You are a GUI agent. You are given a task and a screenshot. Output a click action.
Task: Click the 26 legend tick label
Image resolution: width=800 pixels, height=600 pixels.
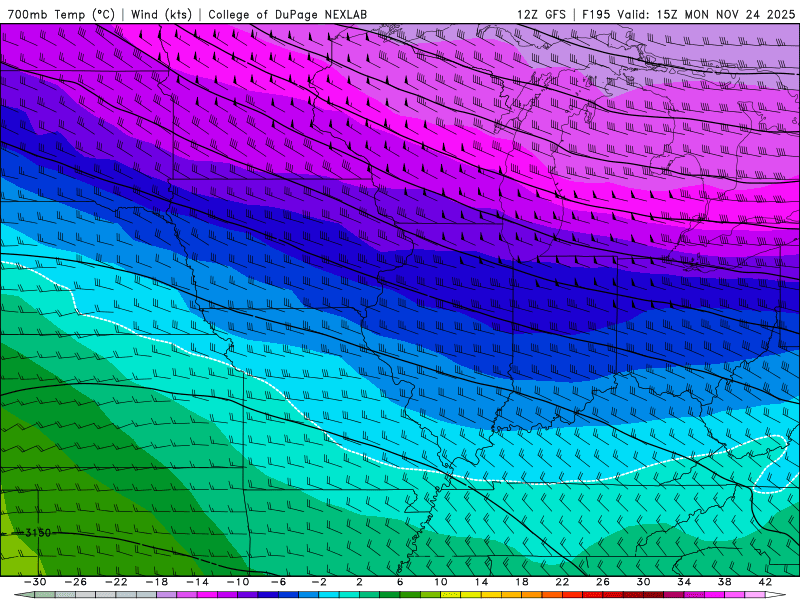coord(603,582)
